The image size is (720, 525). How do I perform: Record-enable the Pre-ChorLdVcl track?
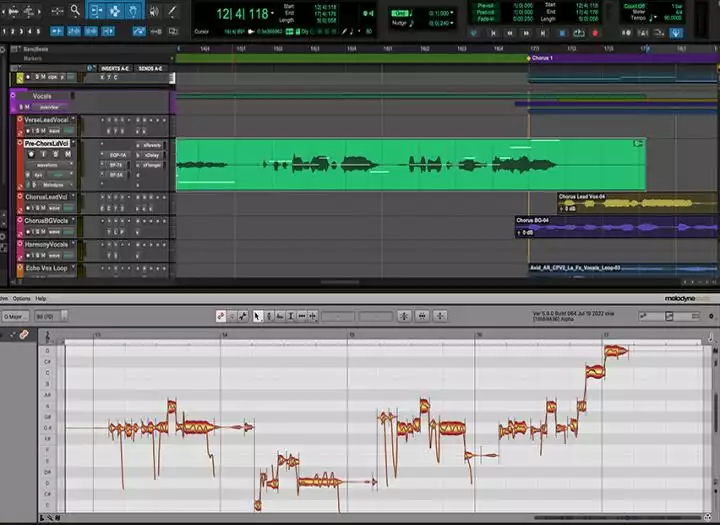(31, 154)
